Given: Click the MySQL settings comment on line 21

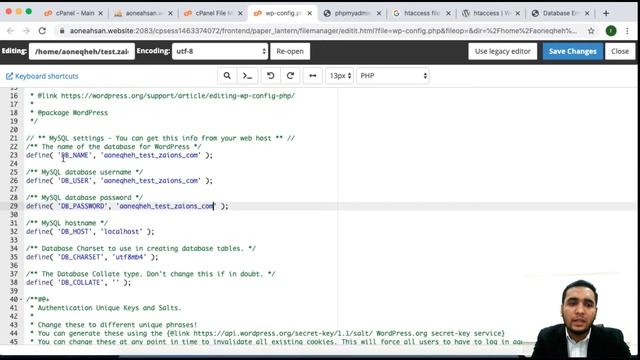Looking at the screenshot, I should pyautogui.click(x=160, y=138).
